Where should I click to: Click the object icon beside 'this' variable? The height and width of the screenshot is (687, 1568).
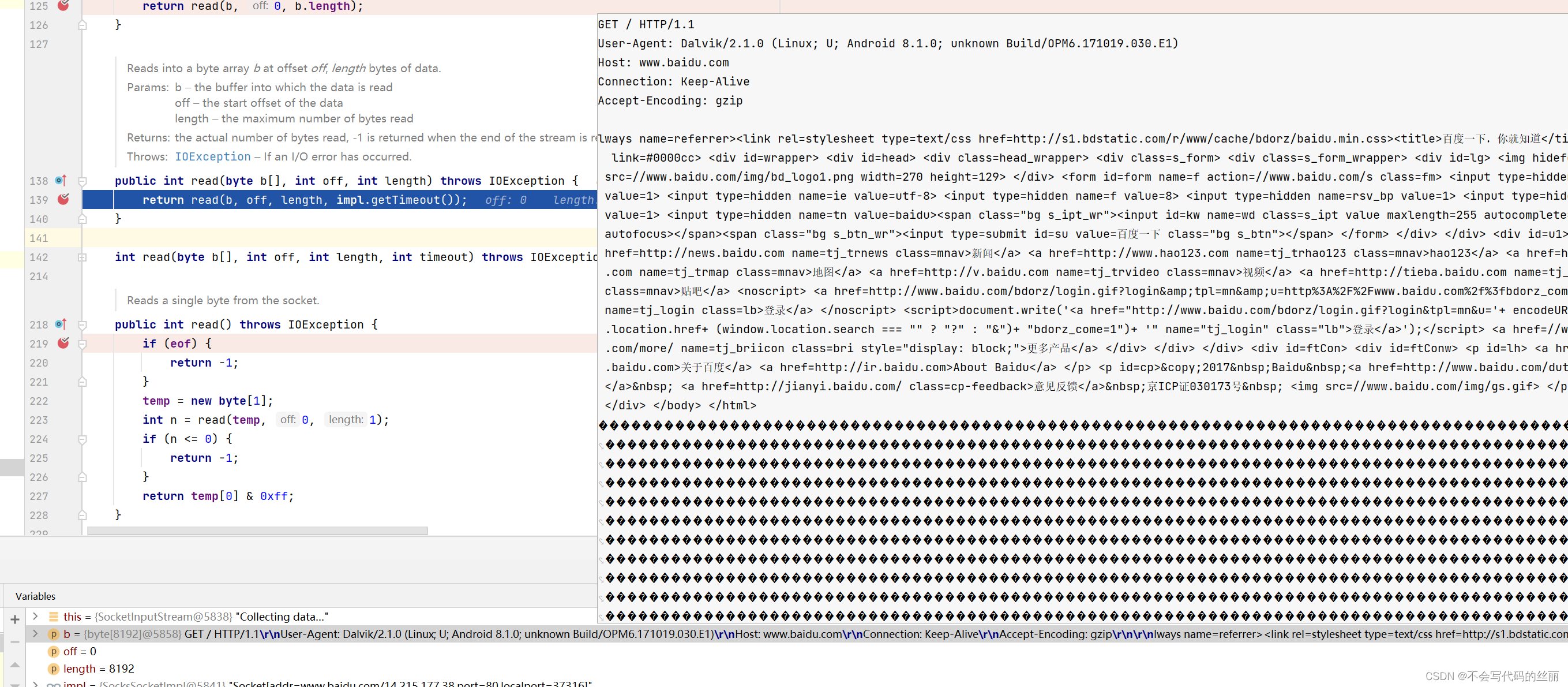tap(54, 617)
